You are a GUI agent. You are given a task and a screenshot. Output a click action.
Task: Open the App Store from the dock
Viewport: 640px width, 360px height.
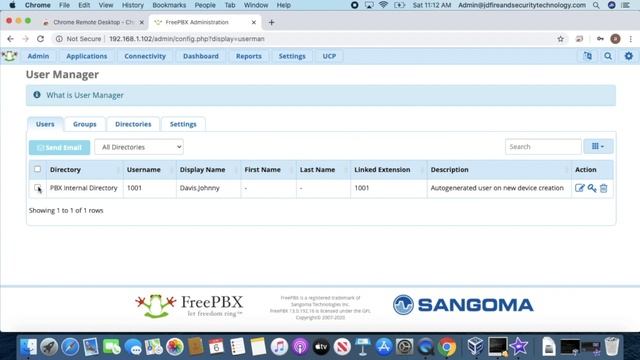(x=383, y=347)
